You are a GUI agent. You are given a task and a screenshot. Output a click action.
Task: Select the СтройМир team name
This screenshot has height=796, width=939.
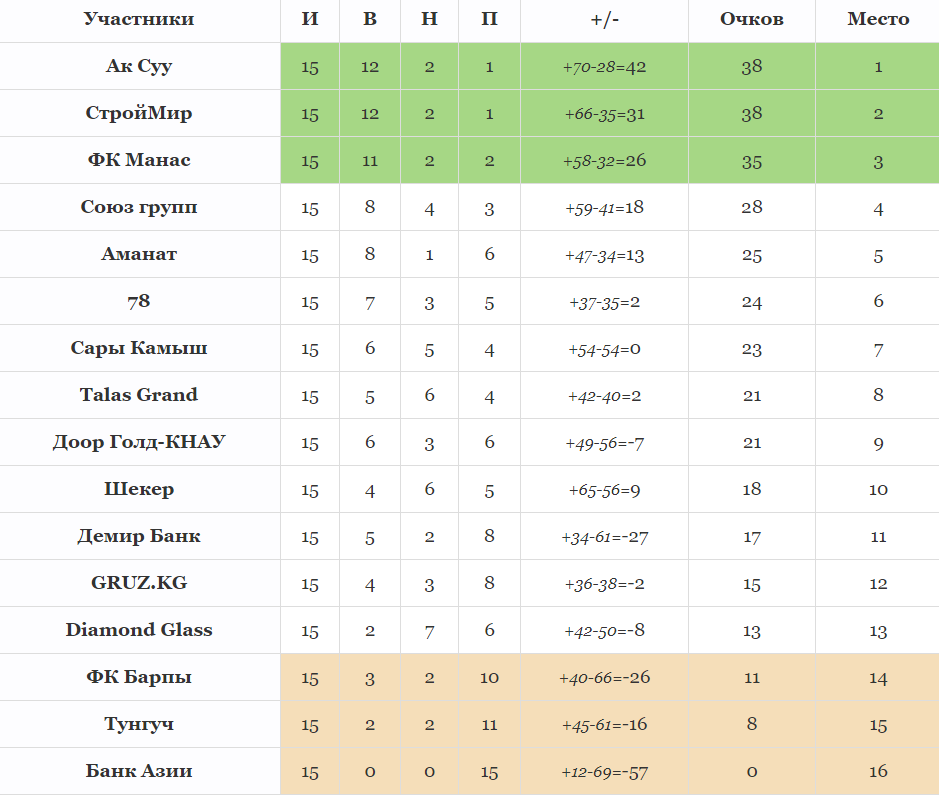pyautogui.click(x=139, y=113)
